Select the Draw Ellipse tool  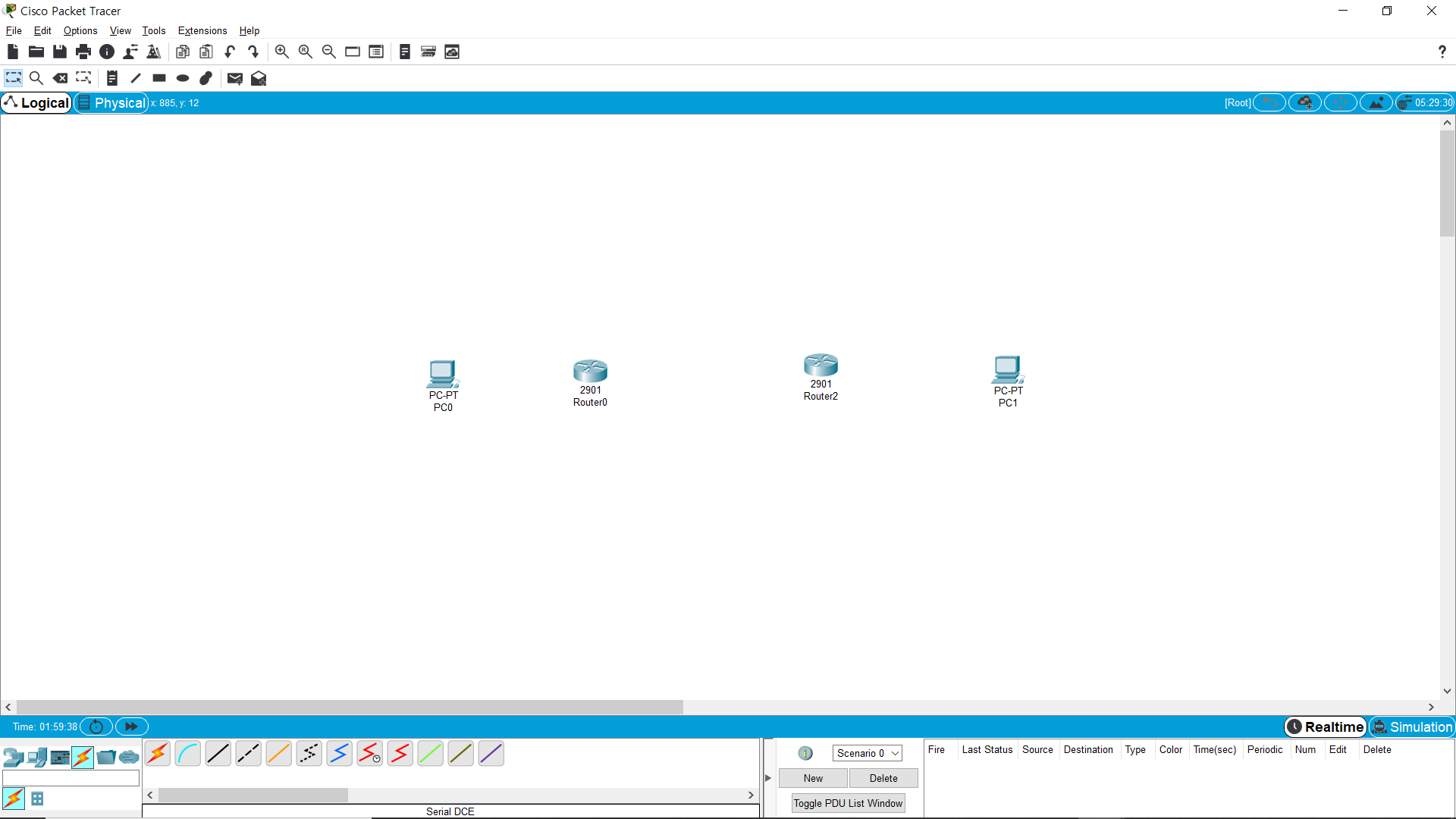[x=183, y=78]
